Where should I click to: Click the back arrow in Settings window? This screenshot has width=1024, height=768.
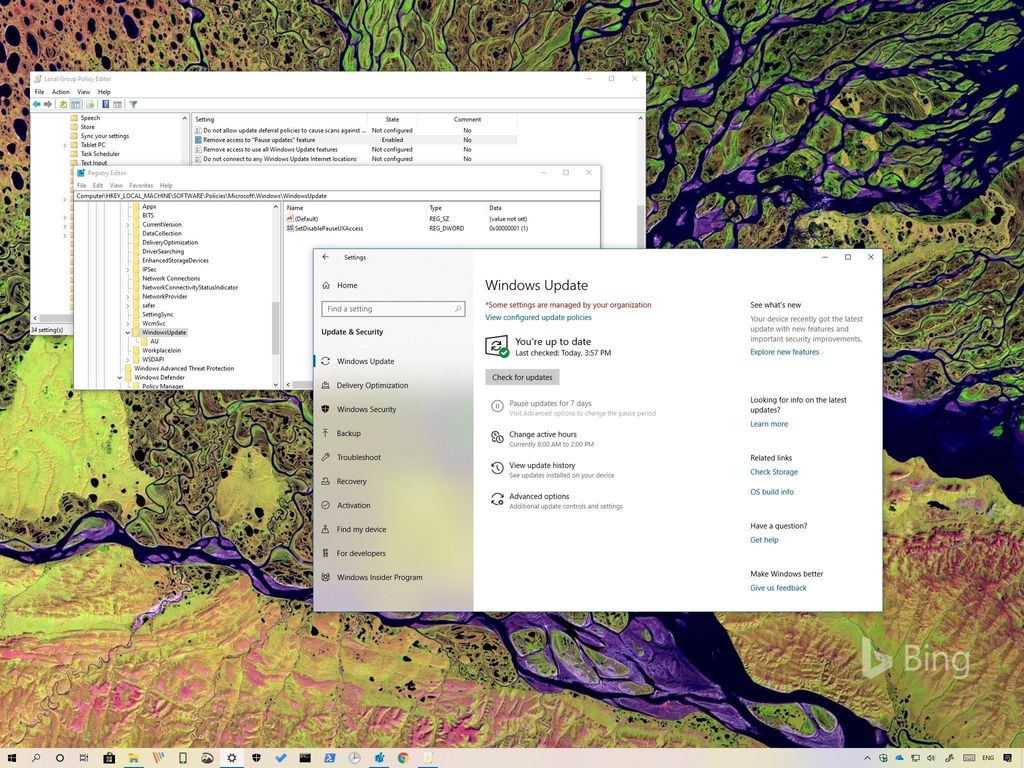tap(325, 257)
